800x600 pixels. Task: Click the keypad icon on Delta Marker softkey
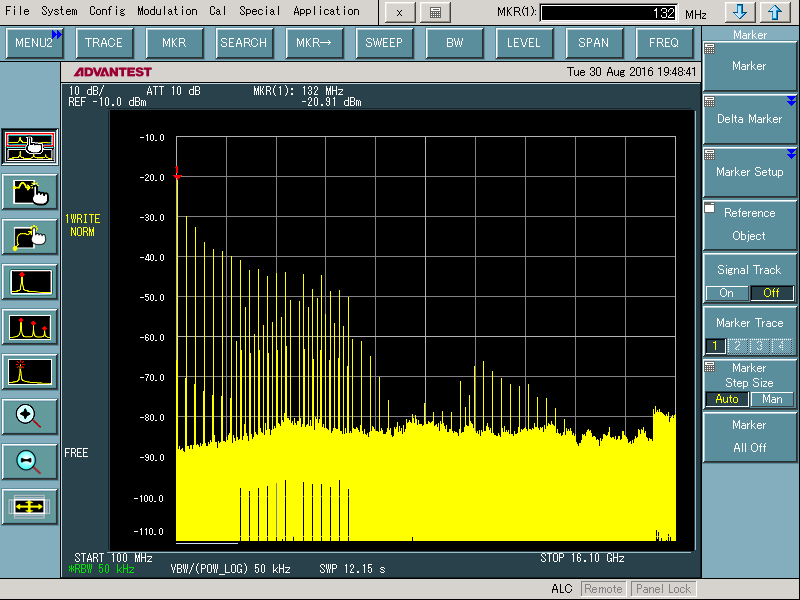click(x=710, y=102)
